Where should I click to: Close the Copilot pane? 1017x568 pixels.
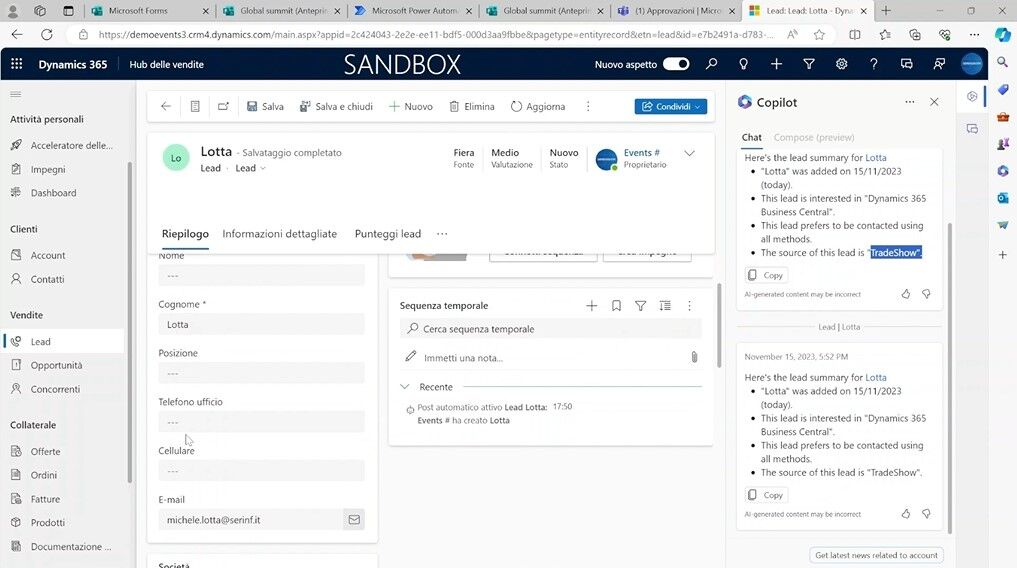click(934, 102)
